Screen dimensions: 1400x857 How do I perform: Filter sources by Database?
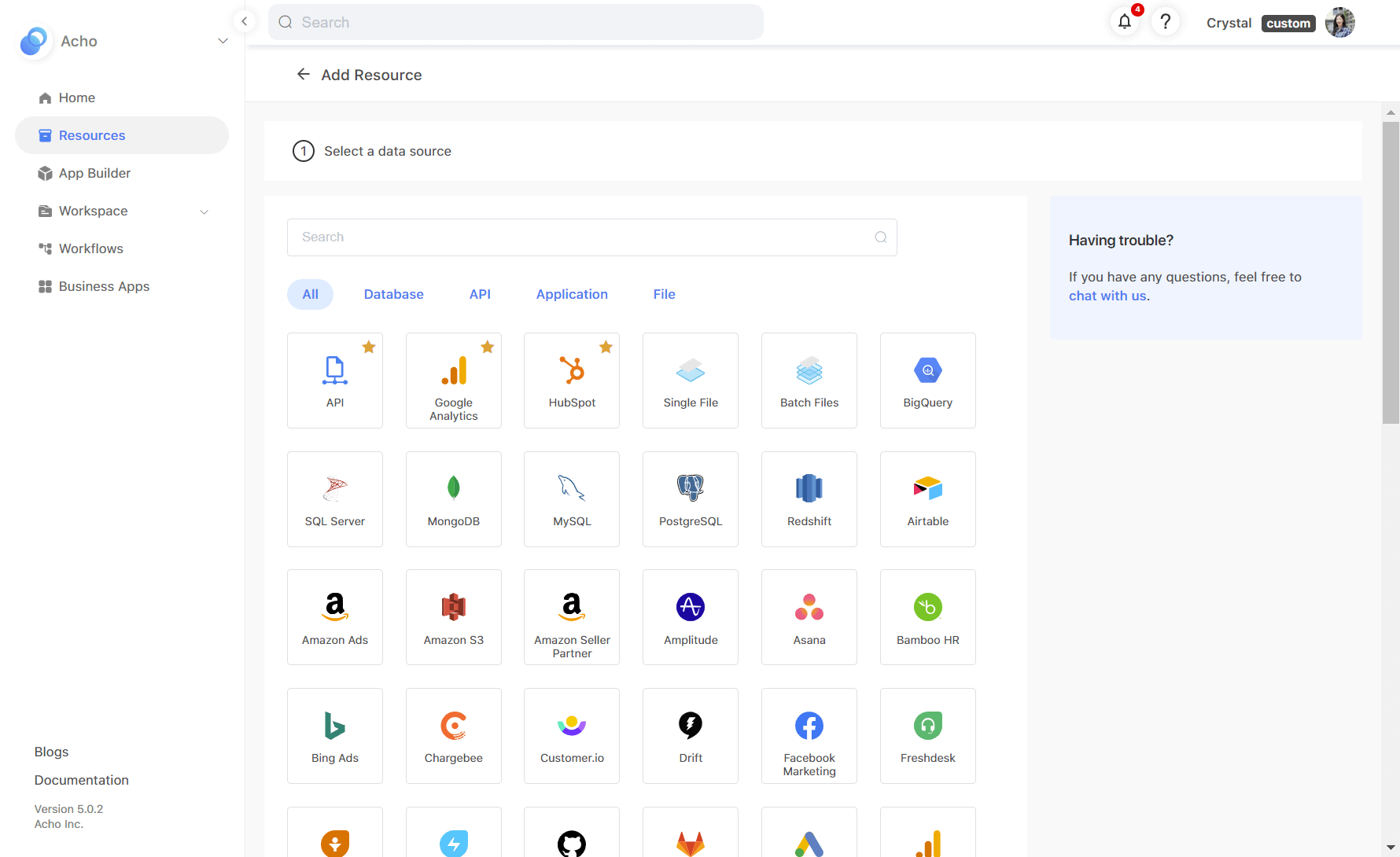point(394,294)
